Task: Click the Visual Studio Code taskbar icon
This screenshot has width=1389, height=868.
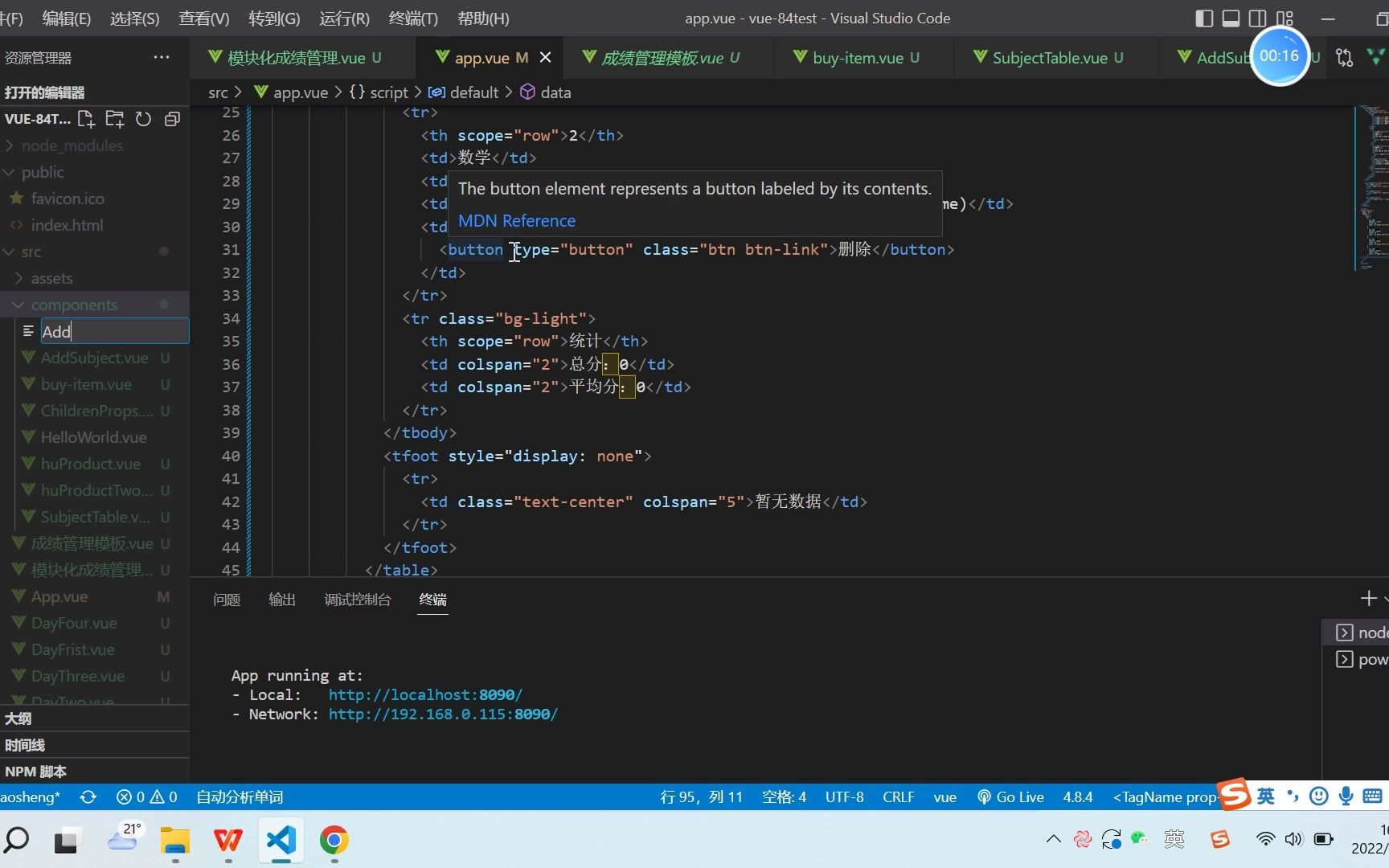Action: pyautogui.click(x=281, y=840)
